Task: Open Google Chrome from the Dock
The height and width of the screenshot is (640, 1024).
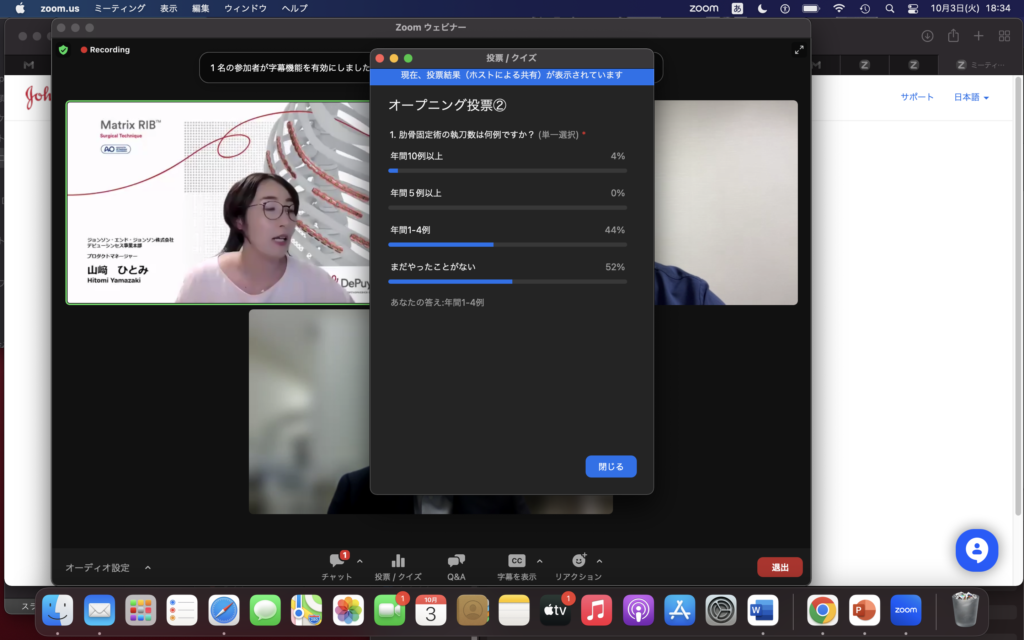Action: tap(822, 608)
